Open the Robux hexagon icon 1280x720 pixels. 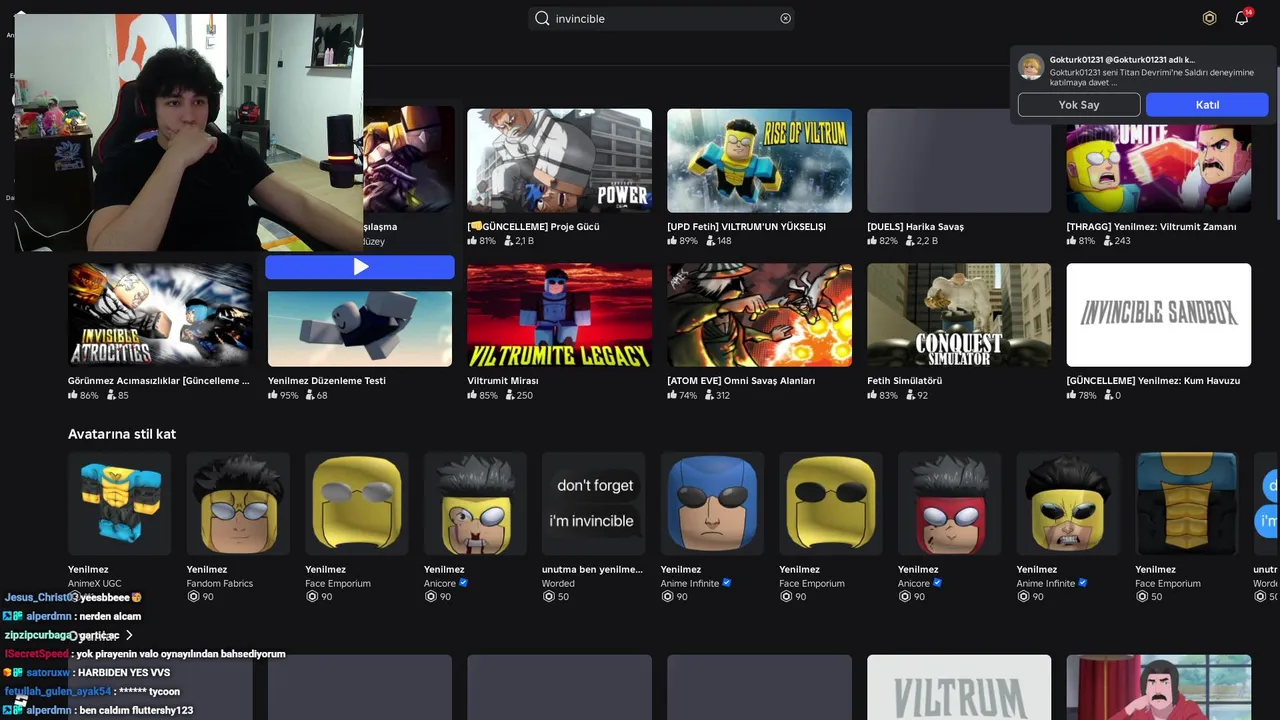[1209, 18]
